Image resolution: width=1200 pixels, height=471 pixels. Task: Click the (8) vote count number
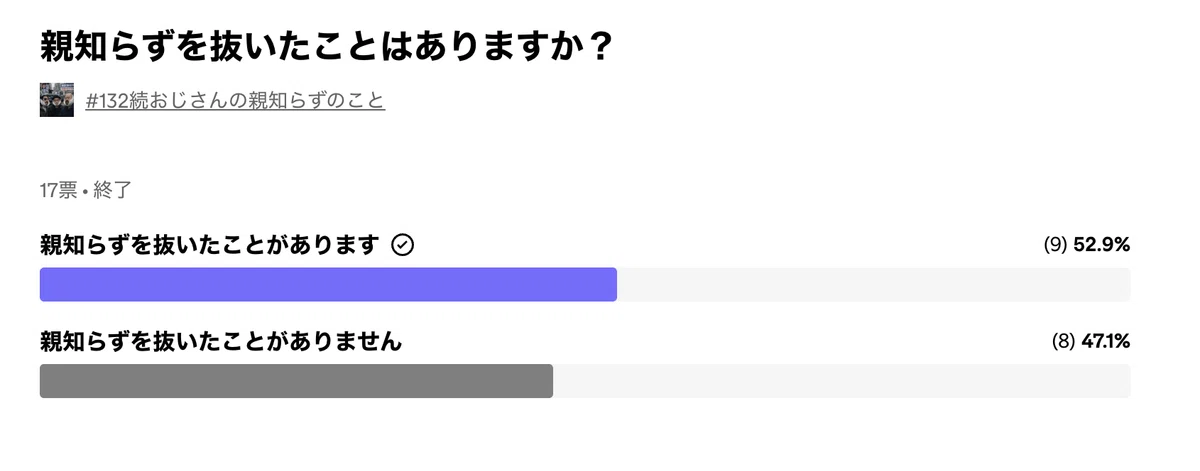1063,342
